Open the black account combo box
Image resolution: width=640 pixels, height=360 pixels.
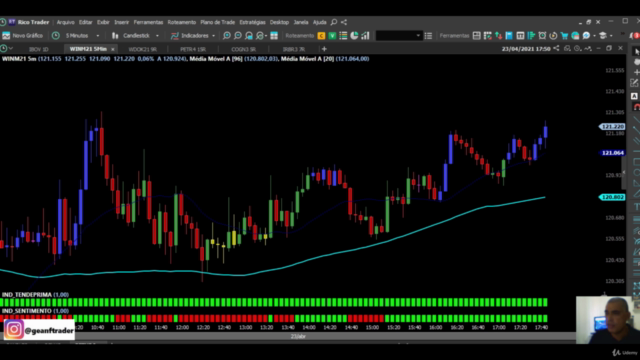coord(398,36)
